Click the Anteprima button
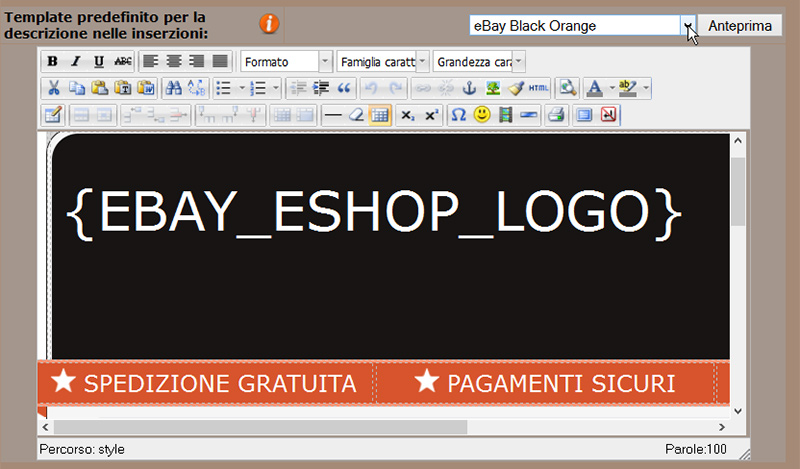The image size is (800, 469). (740, 26)
